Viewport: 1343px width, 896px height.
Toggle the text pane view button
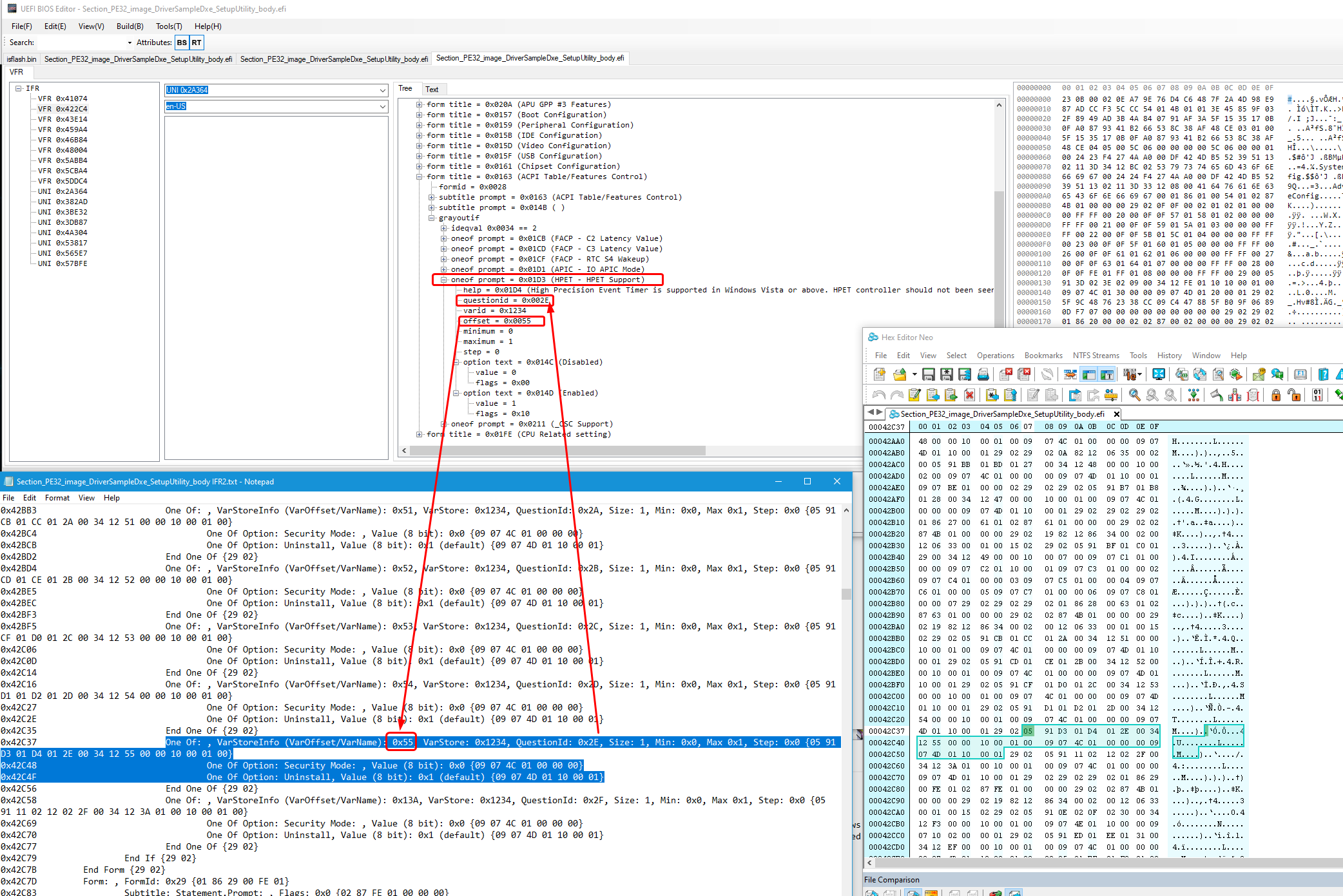(1107, 374)
